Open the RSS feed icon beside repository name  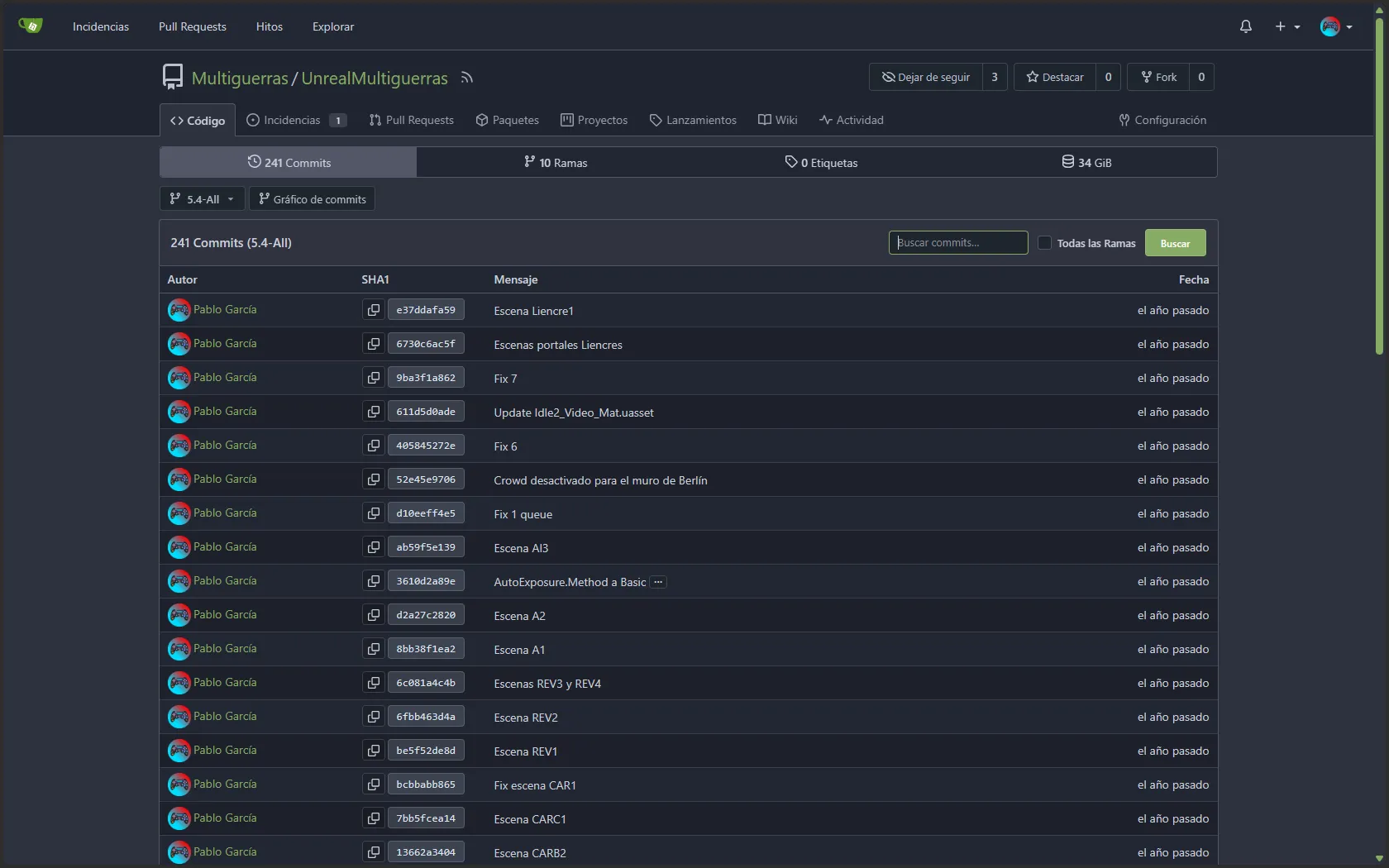click(467, 78)
